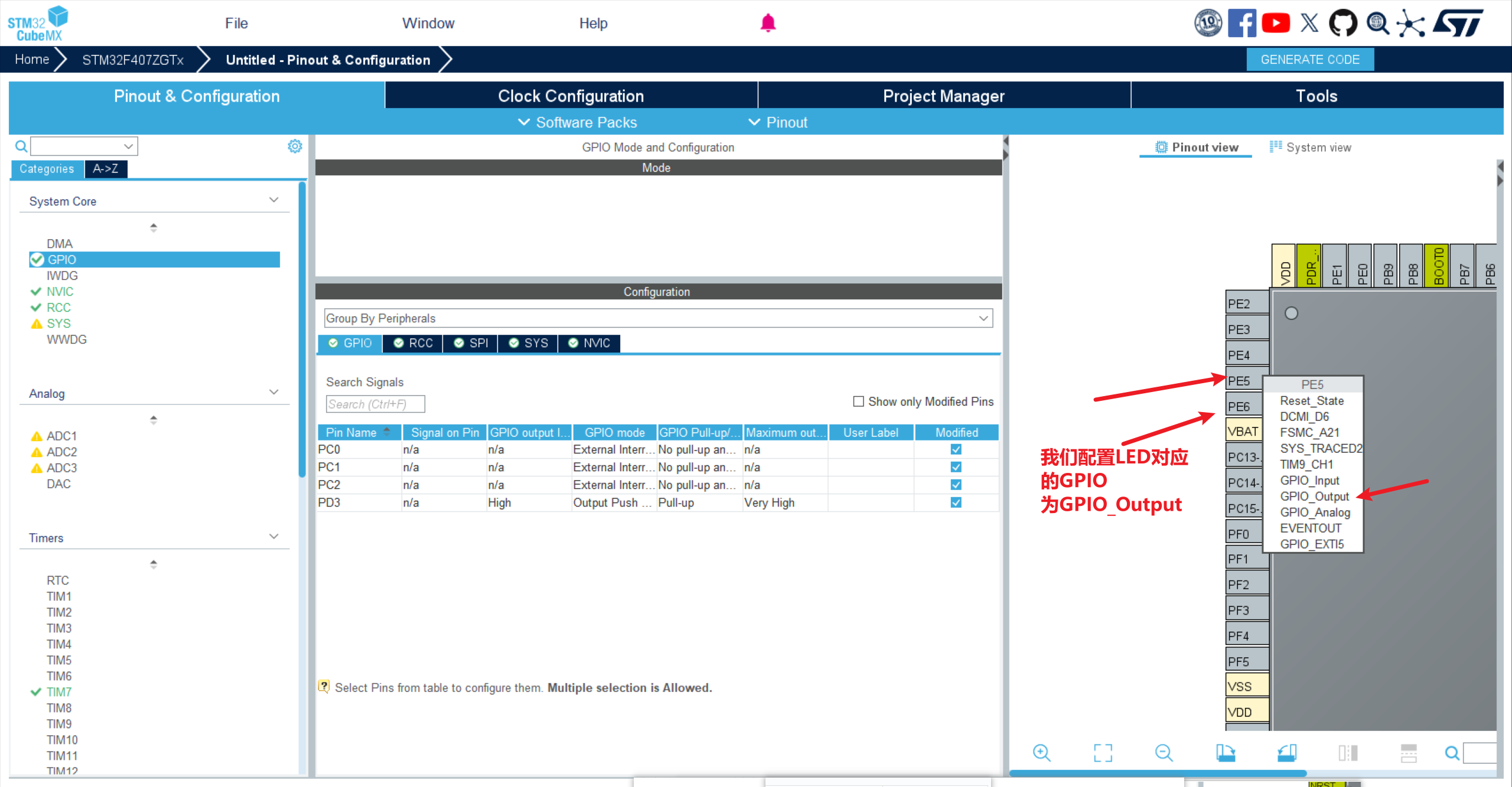Screen dimensions: 1512x787
Task: Click the zoom in magnifier icon
Action: point(1041,753)
